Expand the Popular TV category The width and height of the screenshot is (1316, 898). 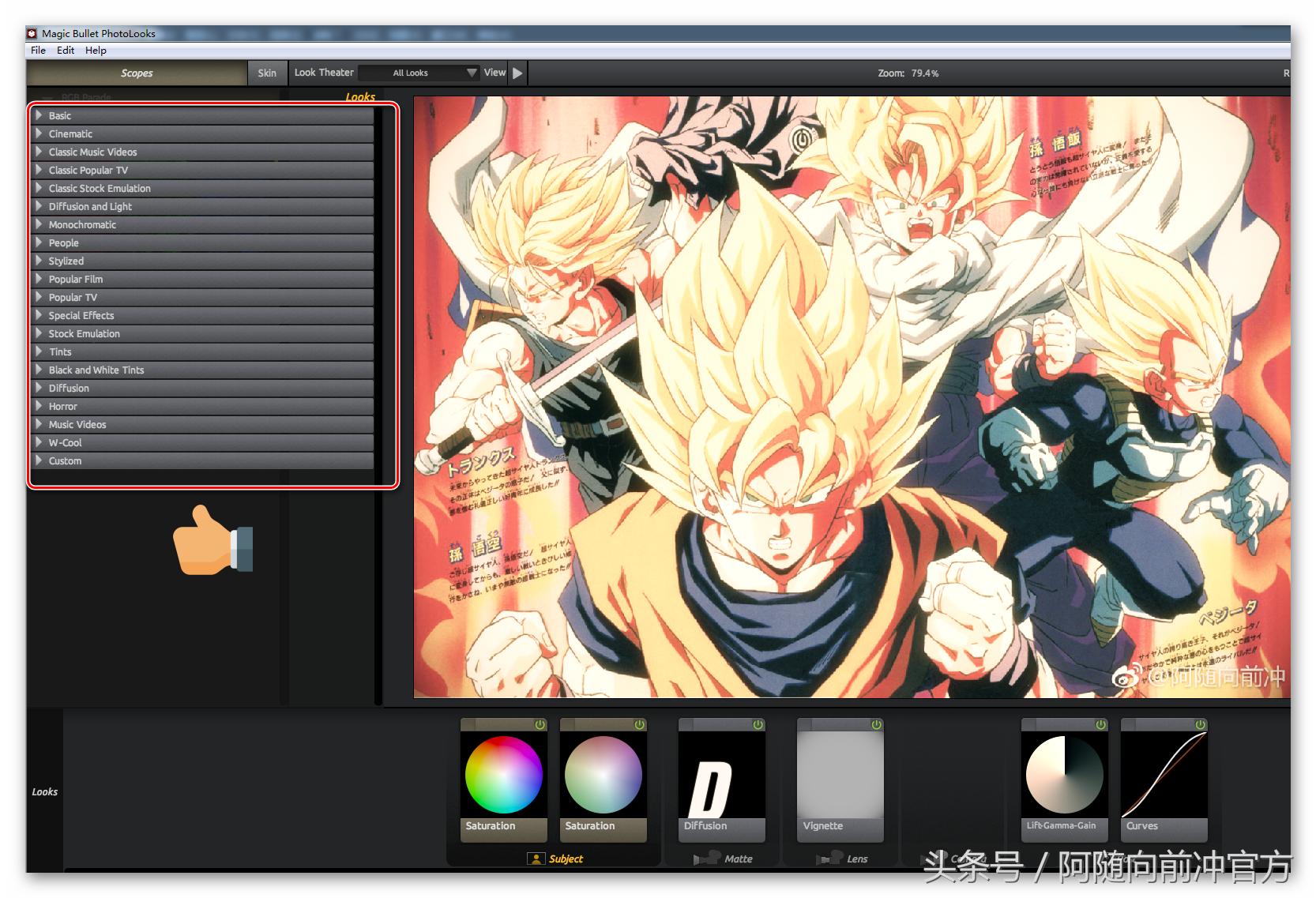pos(201,297)
